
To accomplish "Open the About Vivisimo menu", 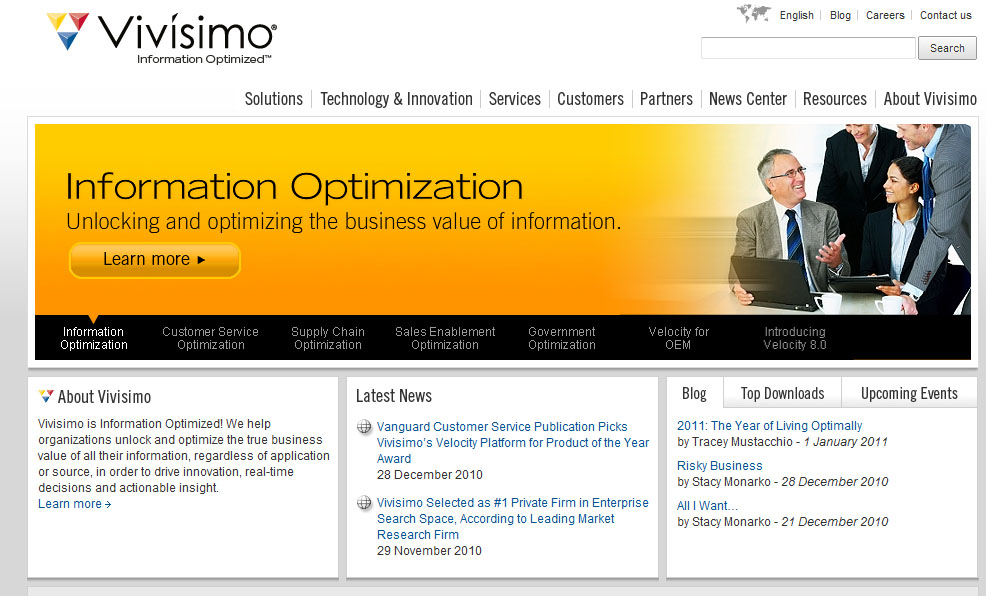I will coord(930,99).
